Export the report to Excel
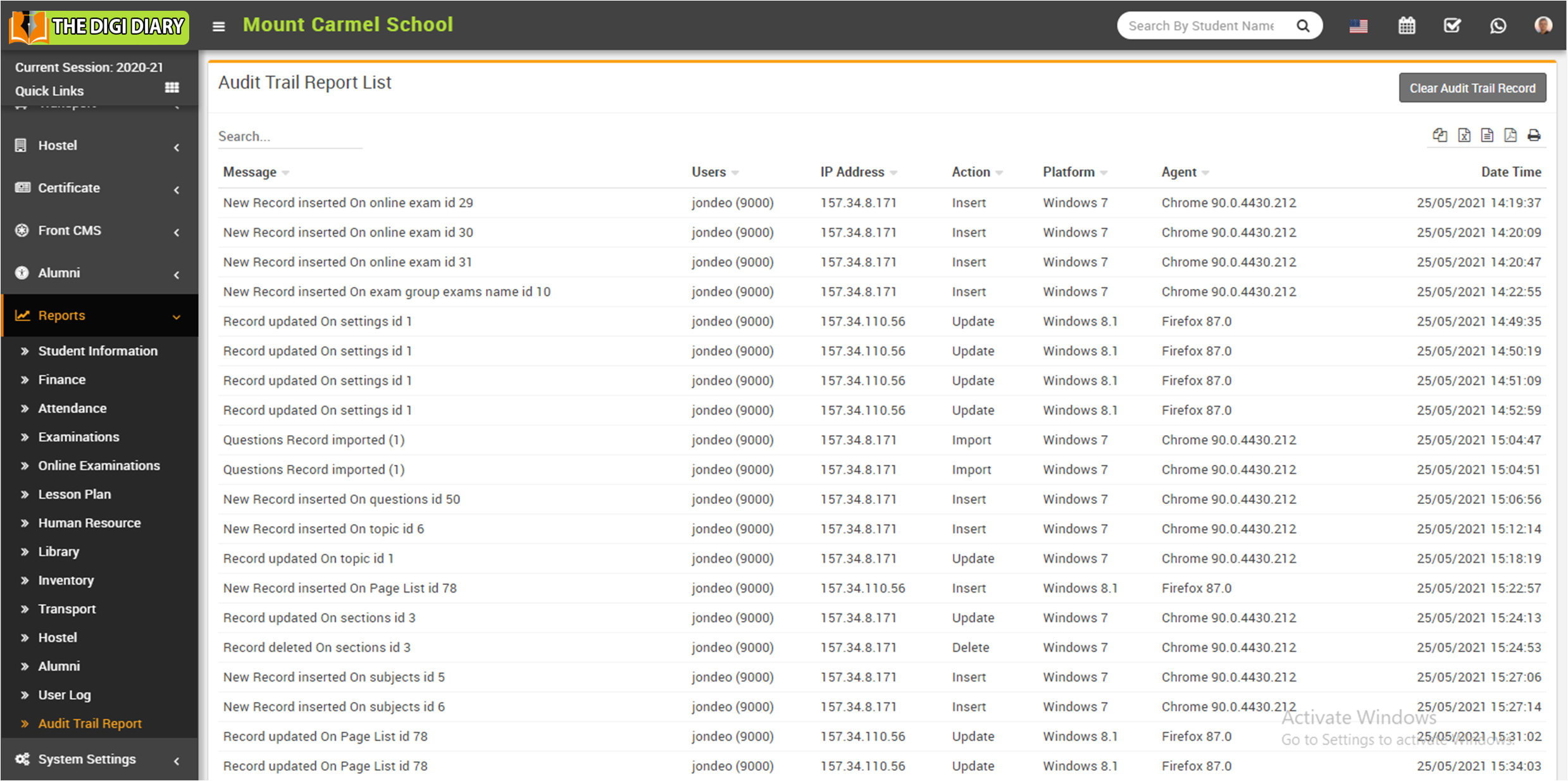Viewport: 1568px width, 781px height. (x=1464, y=135)
